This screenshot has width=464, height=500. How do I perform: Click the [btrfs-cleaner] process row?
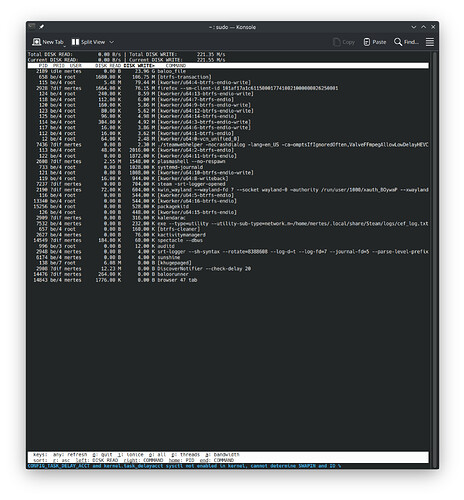[228, 229]
